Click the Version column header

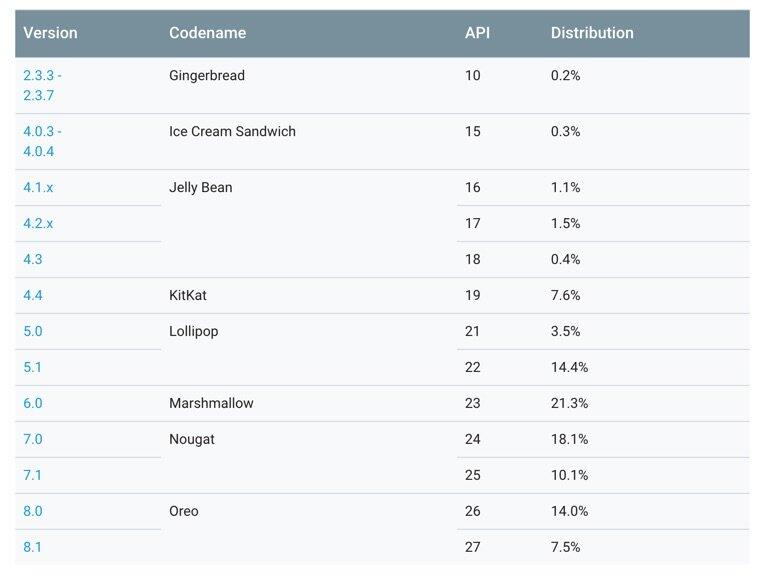pos(51,33)
